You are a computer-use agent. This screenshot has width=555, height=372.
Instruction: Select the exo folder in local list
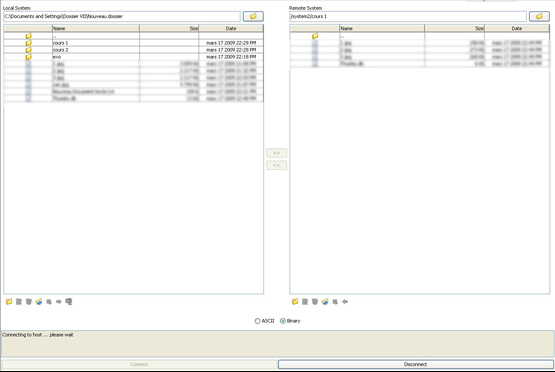coord(133,57)
